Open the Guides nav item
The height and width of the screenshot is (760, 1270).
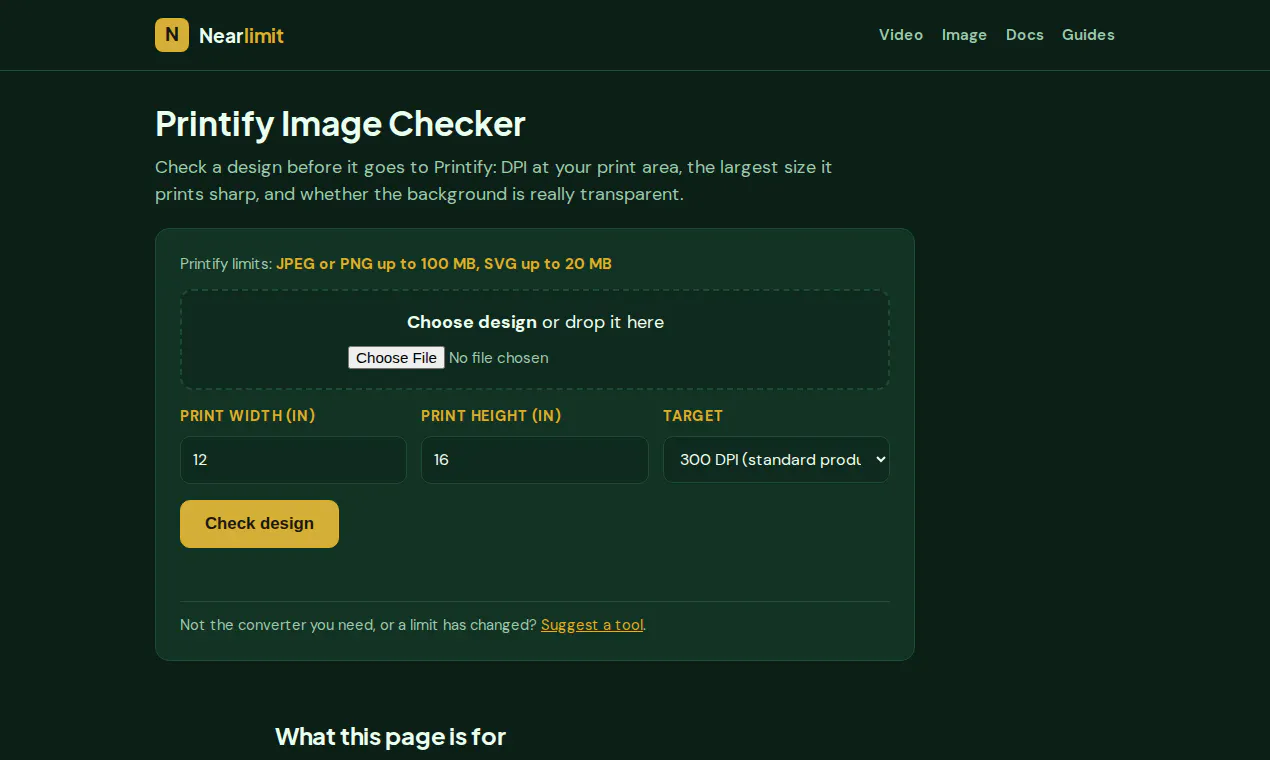1088,35
